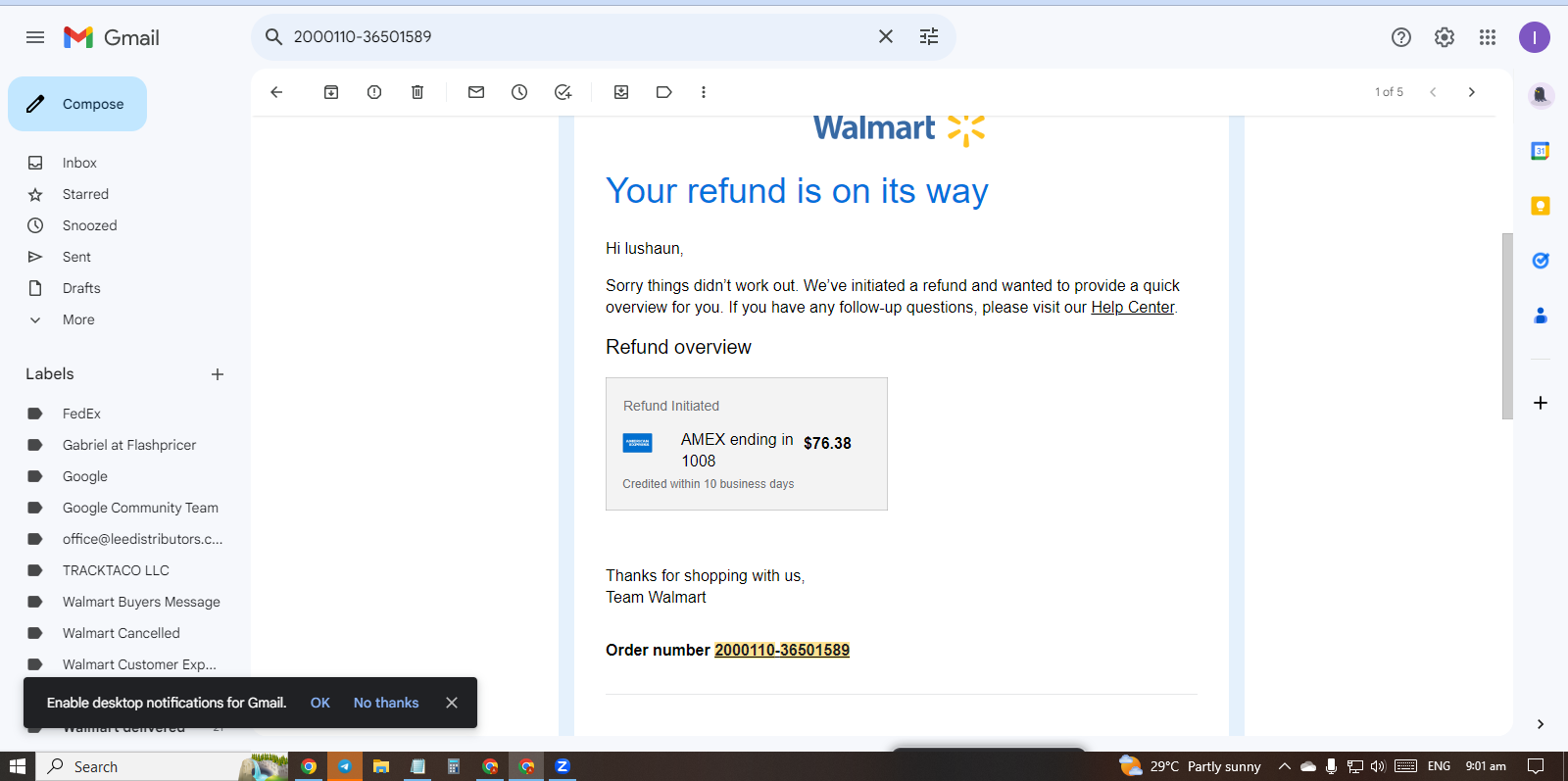
Task: Open the Gmail main menu hamburger
Action: [35, 37]
